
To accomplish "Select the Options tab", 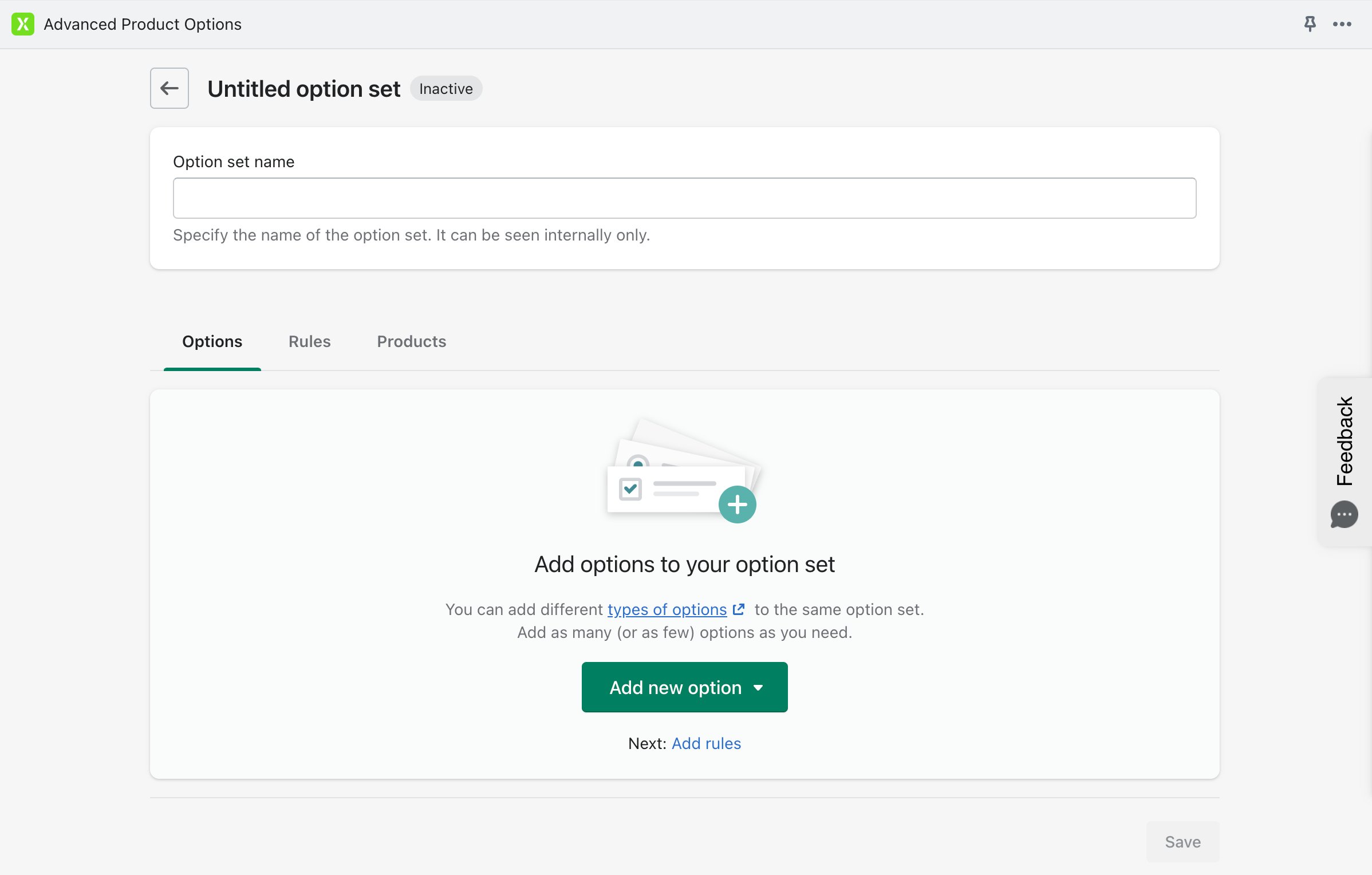I will 213,341.
